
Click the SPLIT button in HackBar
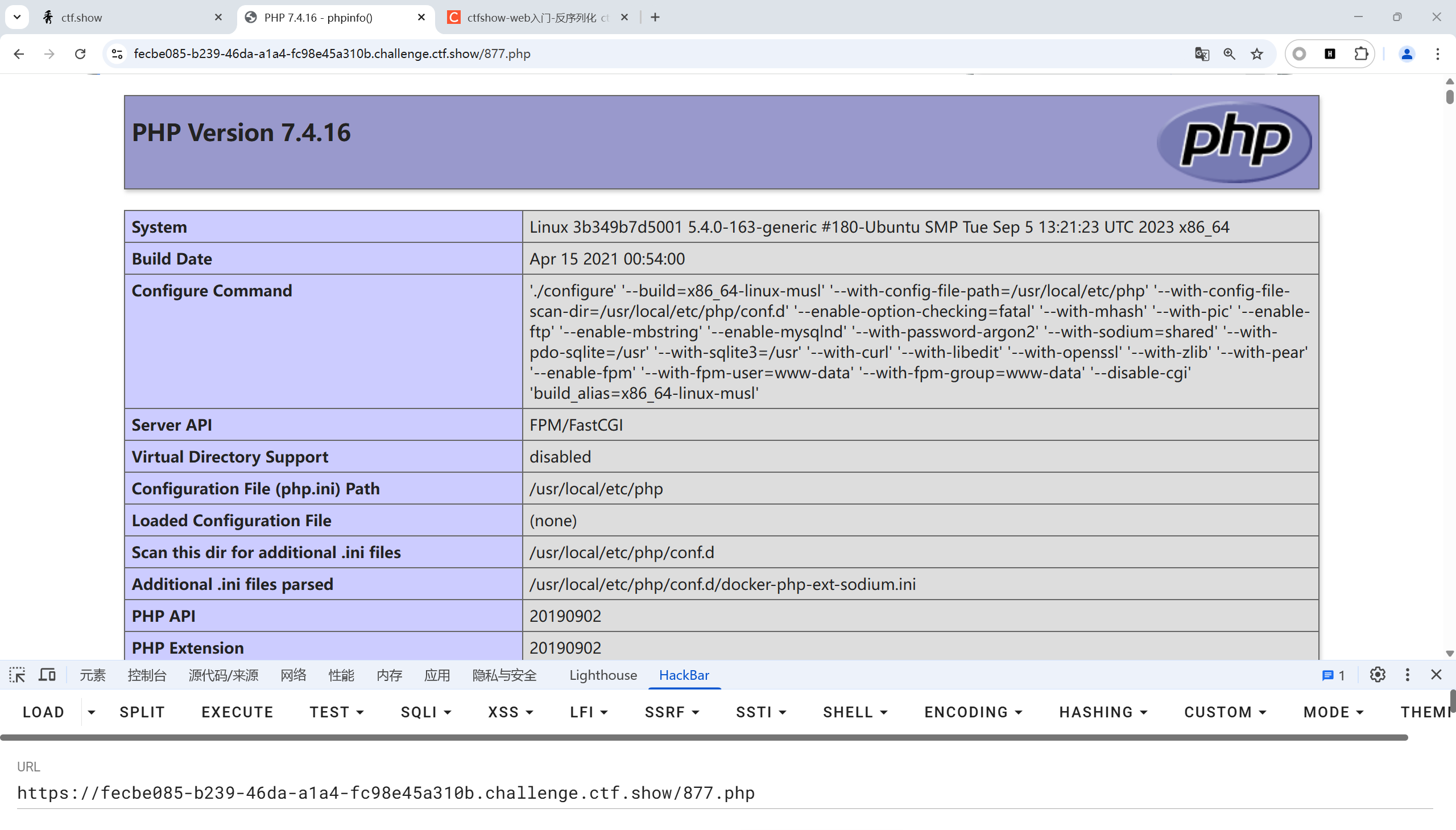click(x=142, y=712)
